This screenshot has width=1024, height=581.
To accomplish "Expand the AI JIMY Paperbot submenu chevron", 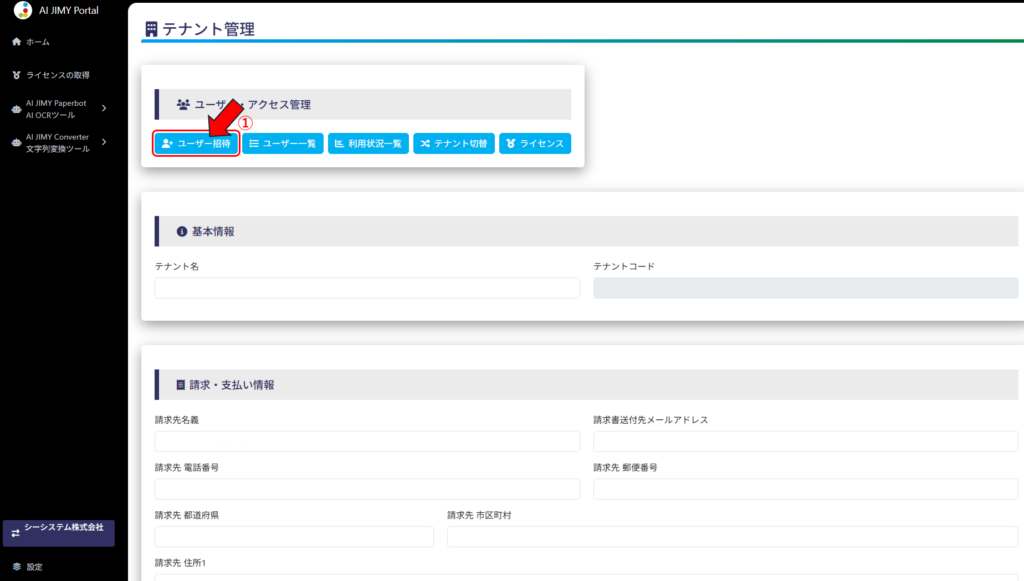I will point(104,108).
